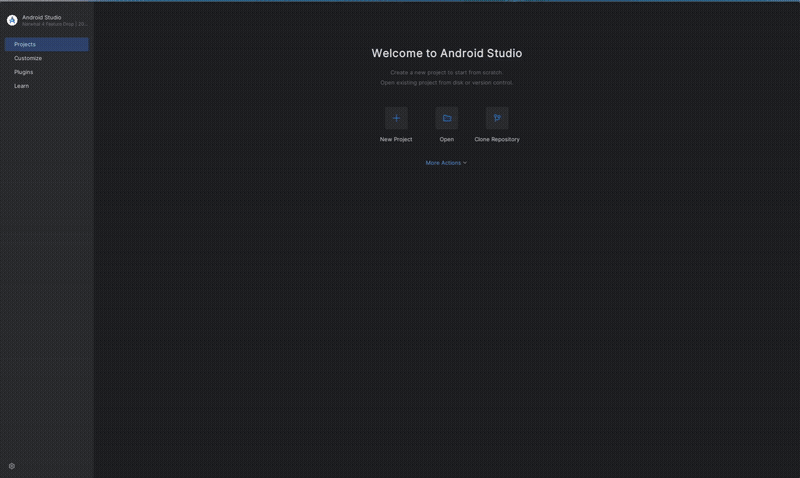The height and width of the screenshot is (478, 800).
Task: Select the Projects tab in the sidebar
Action: [46, 44]
